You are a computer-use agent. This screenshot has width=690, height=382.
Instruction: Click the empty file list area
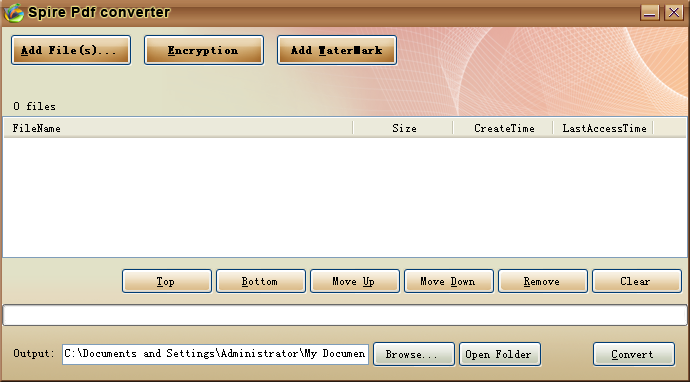click(345, 197)
